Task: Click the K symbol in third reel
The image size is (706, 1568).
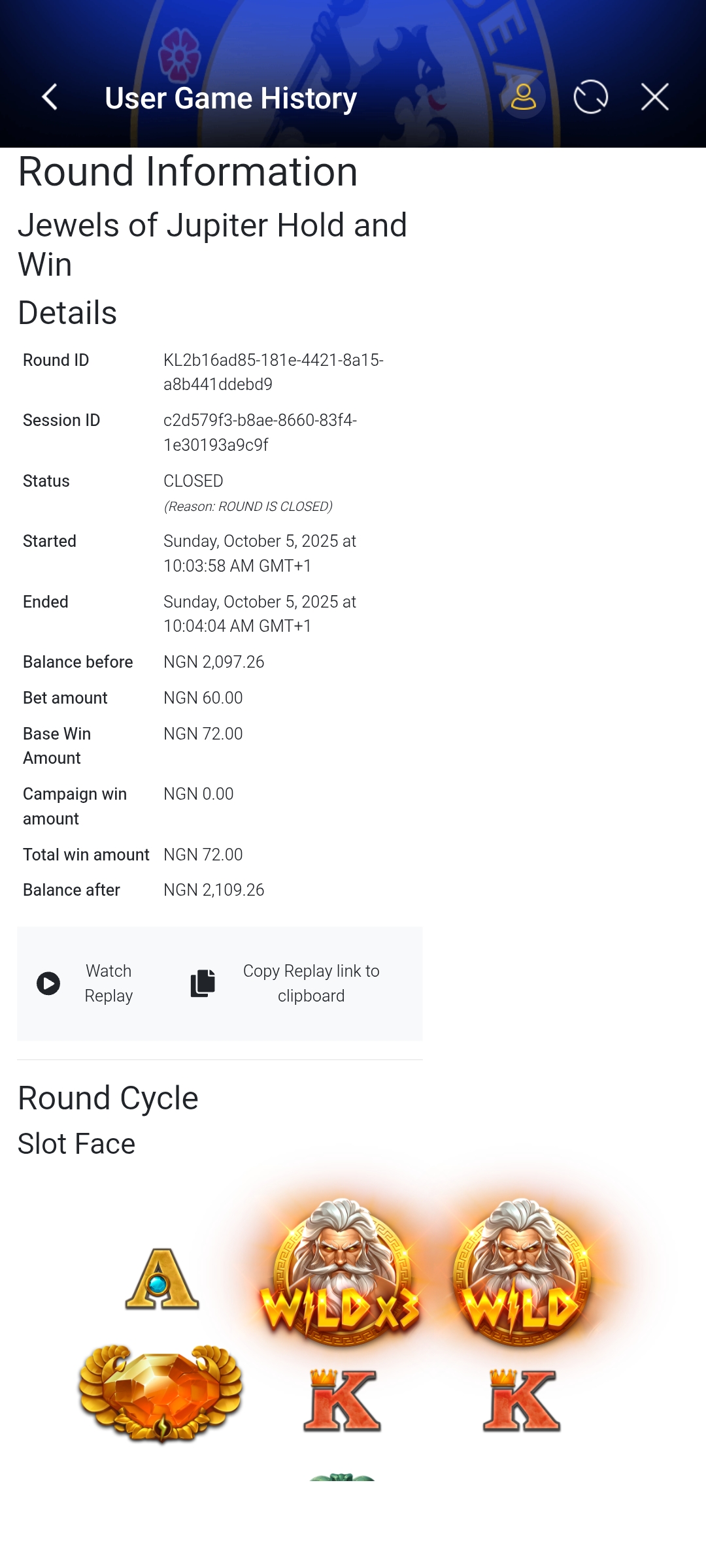Action: pyautogui.click(x=522, y=1400)
